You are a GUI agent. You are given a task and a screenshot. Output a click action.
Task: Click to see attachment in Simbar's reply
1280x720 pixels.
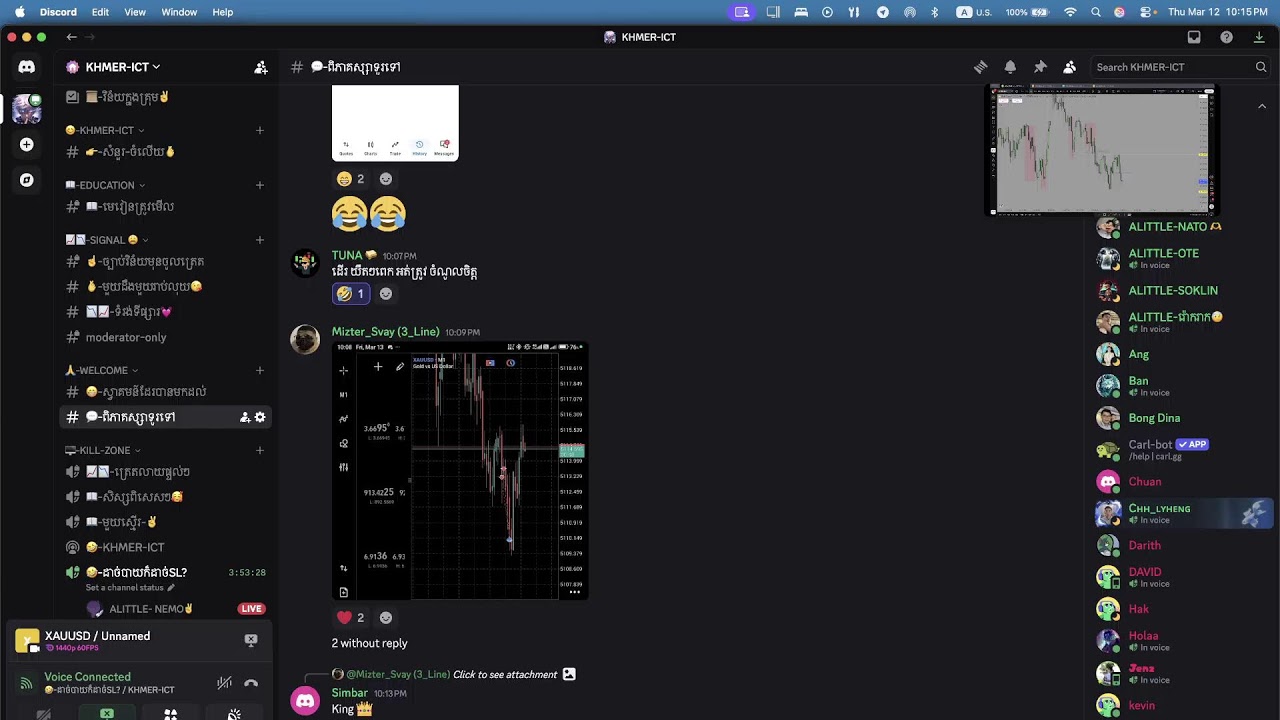pyautogui.click(x=505, y=675)
